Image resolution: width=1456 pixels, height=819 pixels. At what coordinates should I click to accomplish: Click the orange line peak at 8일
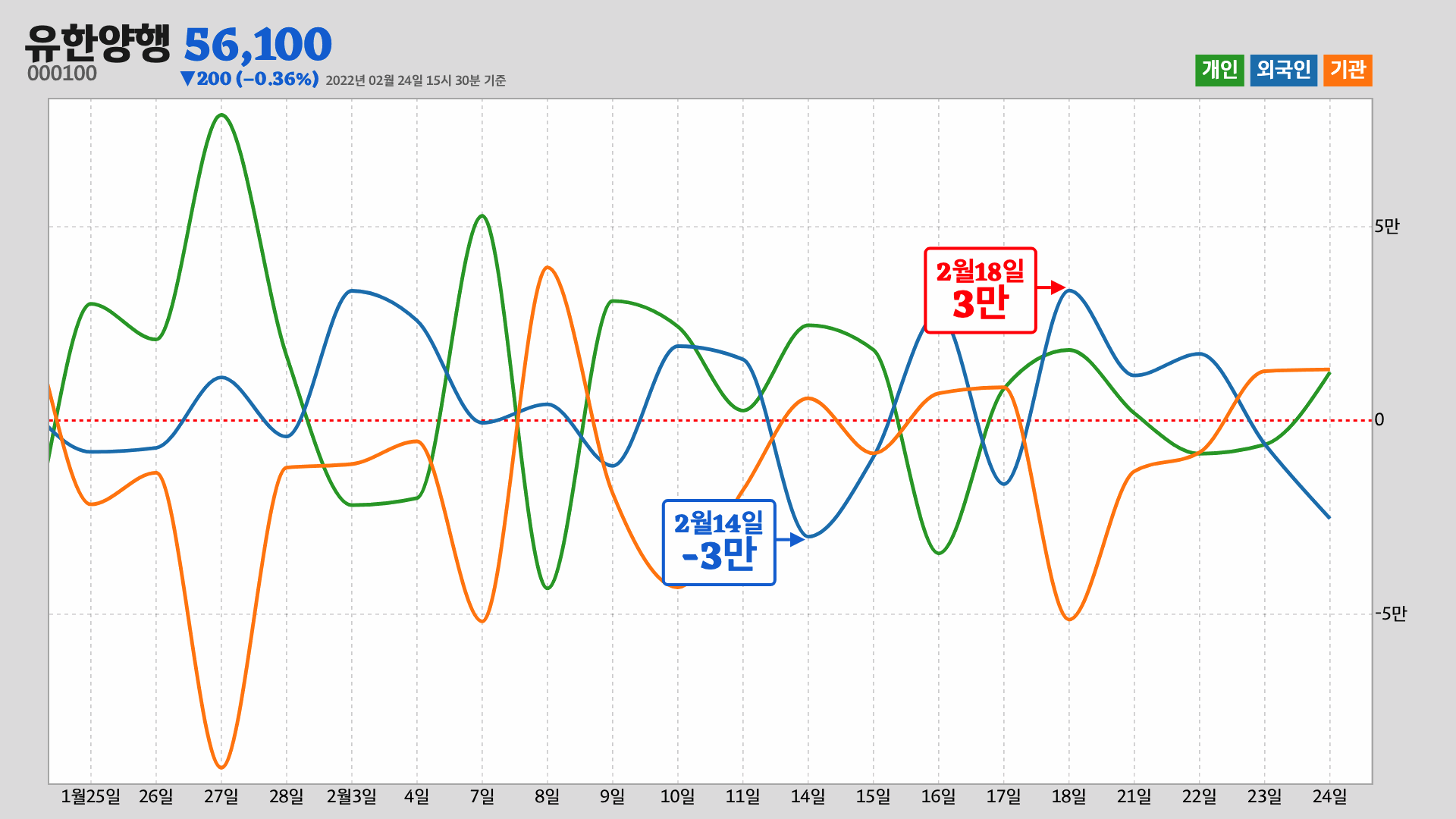pyautogui.click(x=548, y=268)
